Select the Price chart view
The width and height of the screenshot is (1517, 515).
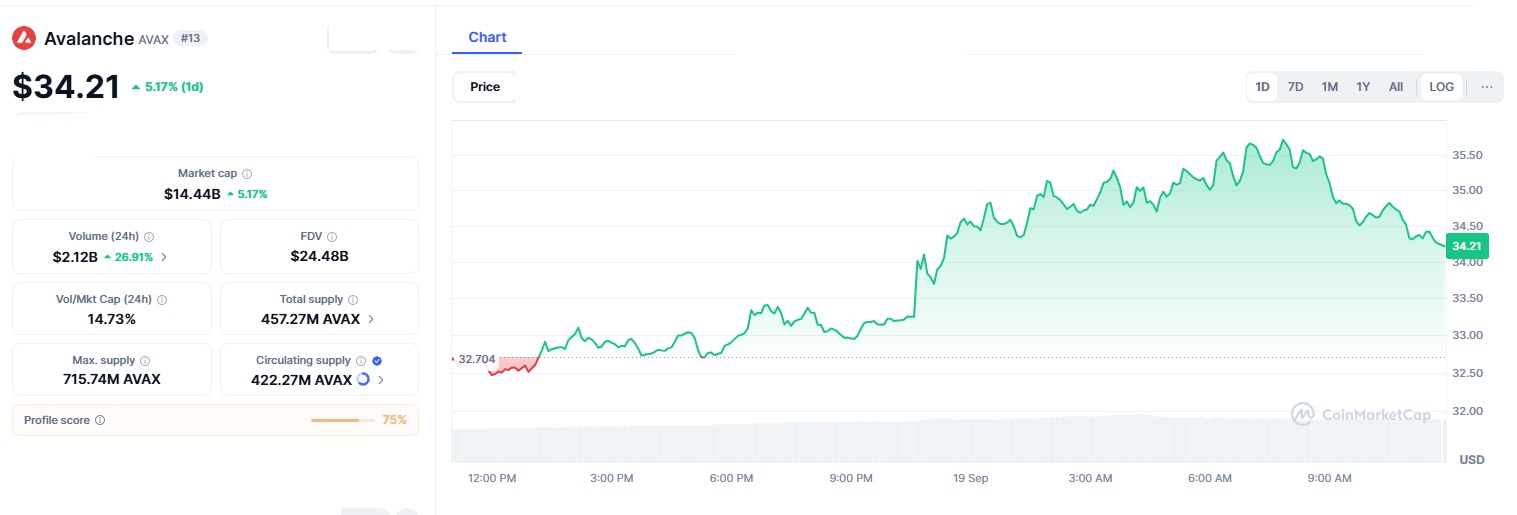click(x=485, y=87)
